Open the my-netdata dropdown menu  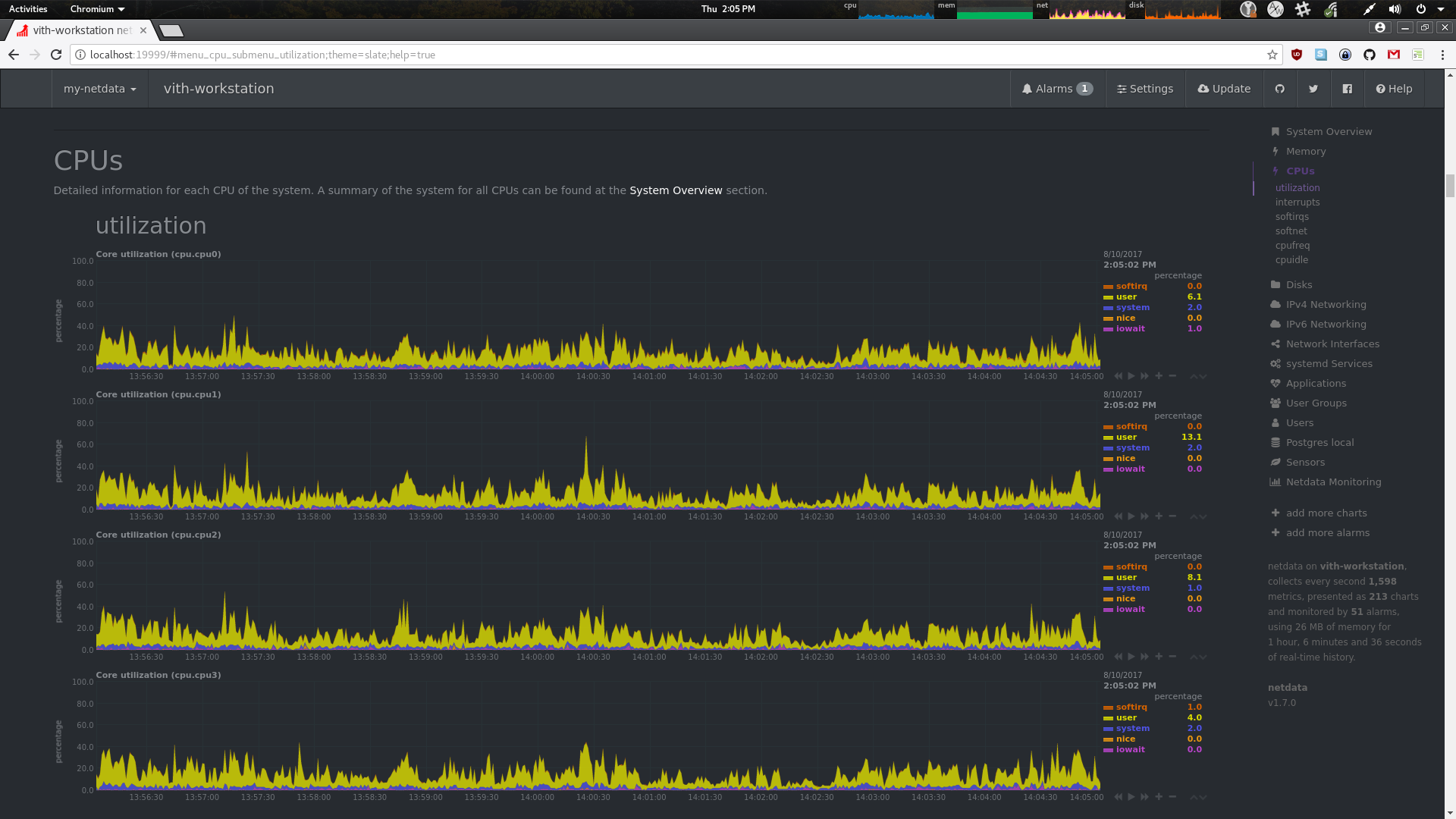[x=99, y=89]
